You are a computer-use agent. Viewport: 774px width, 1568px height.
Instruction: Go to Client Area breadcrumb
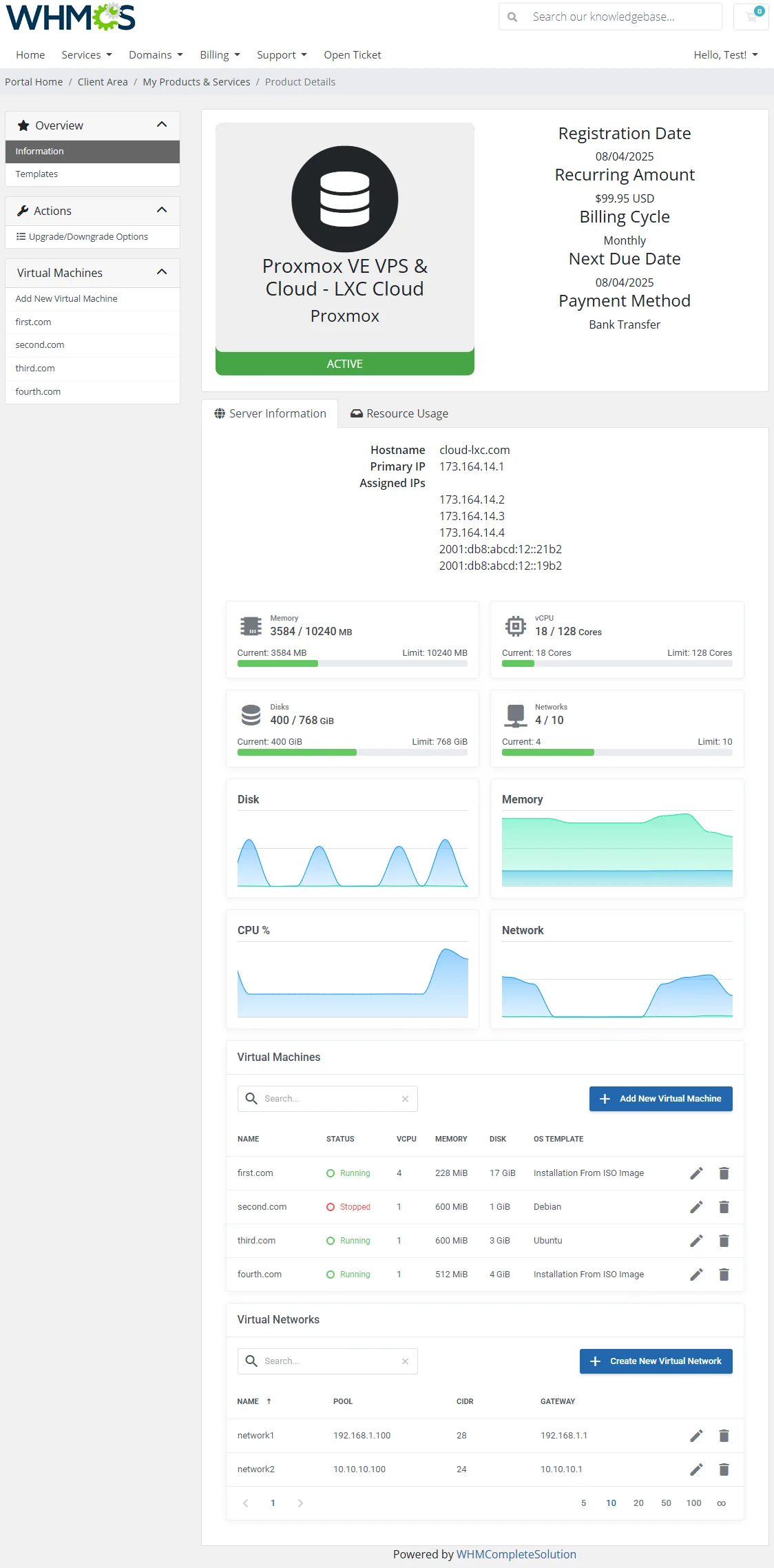[x=103, y=82]
